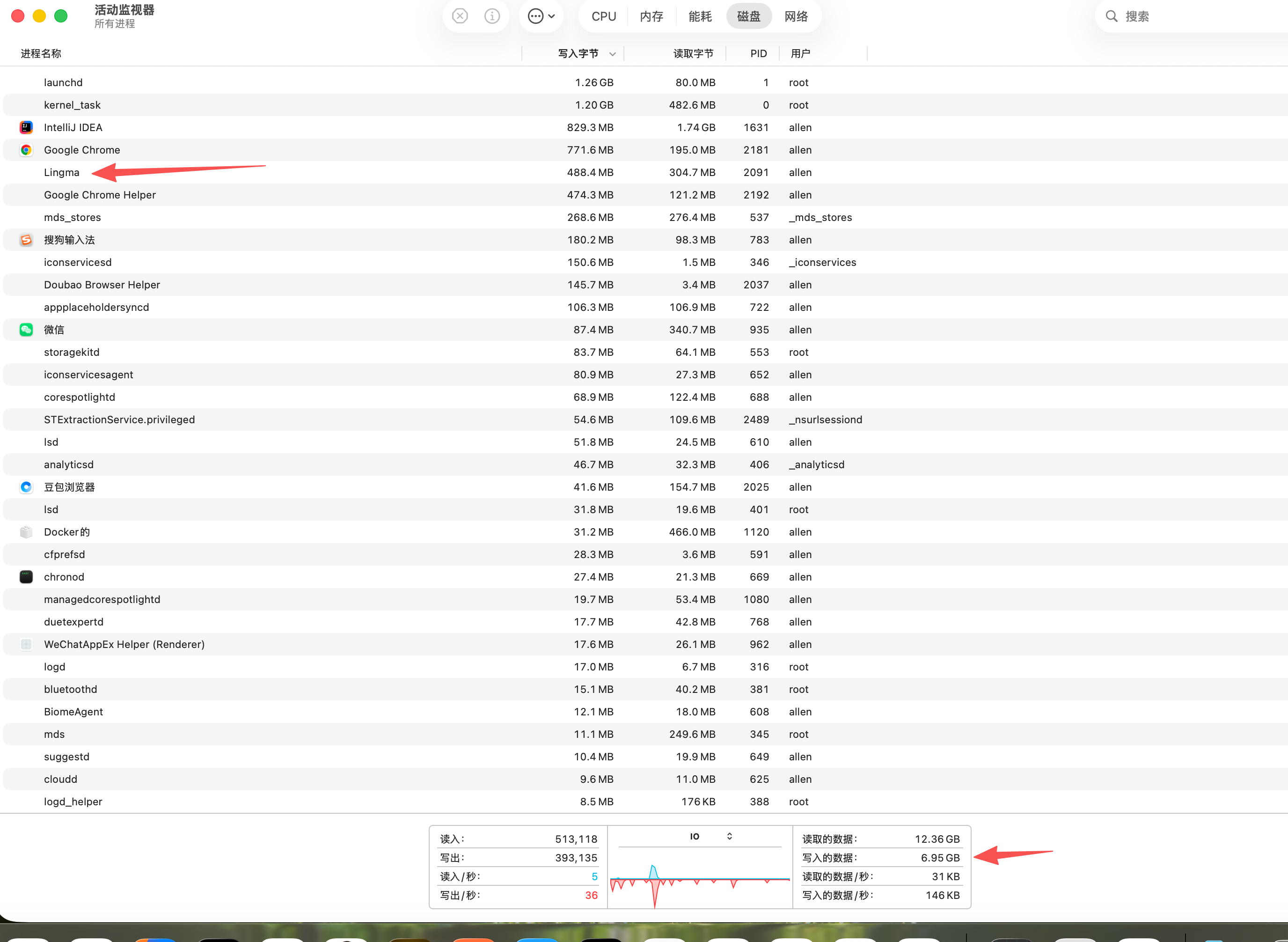Select the Lingma process row
This screenshot has height=942, width=1288.
coord(62,172)
